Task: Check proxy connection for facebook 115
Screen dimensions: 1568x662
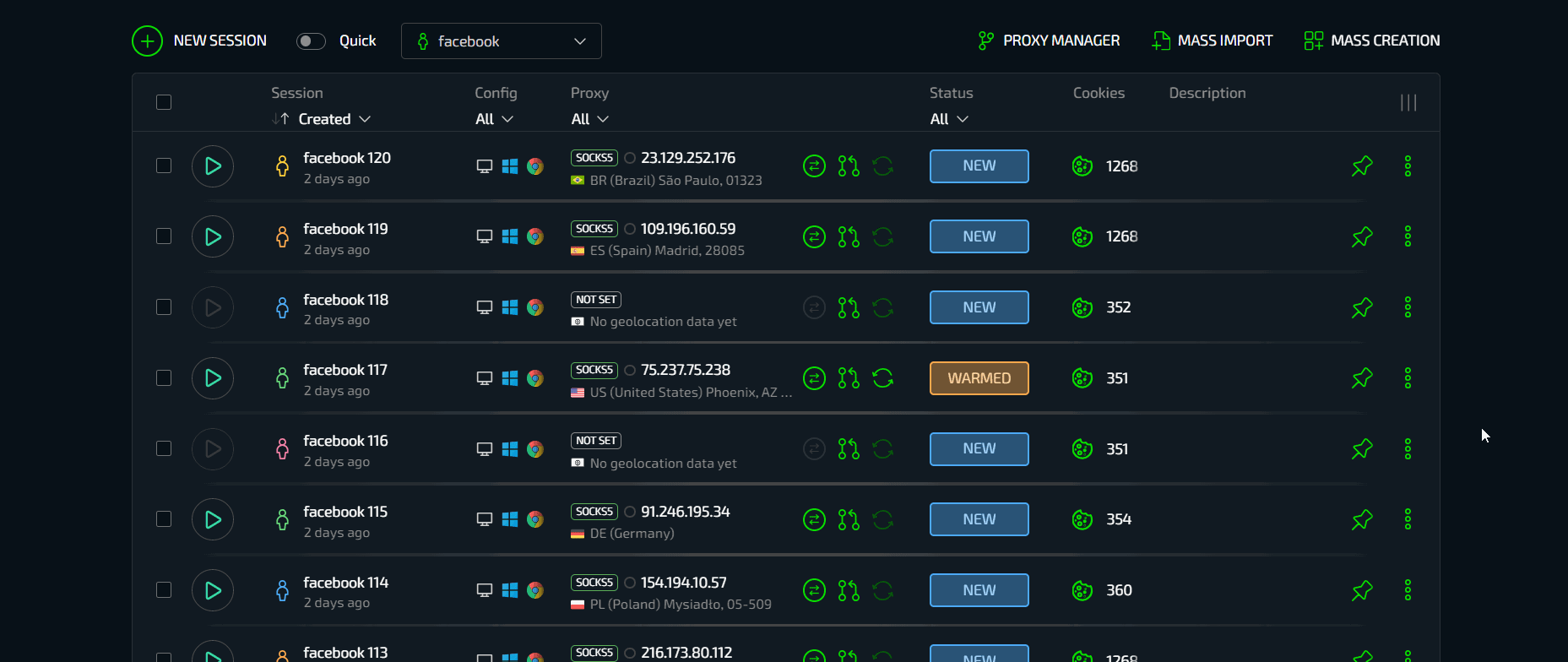Action: 814,519
